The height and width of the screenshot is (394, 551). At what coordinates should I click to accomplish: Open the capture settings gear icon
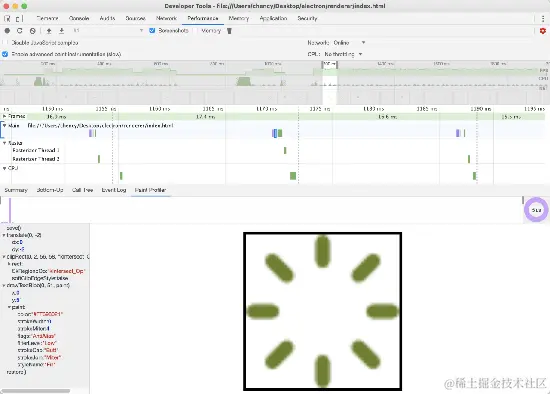543,31
